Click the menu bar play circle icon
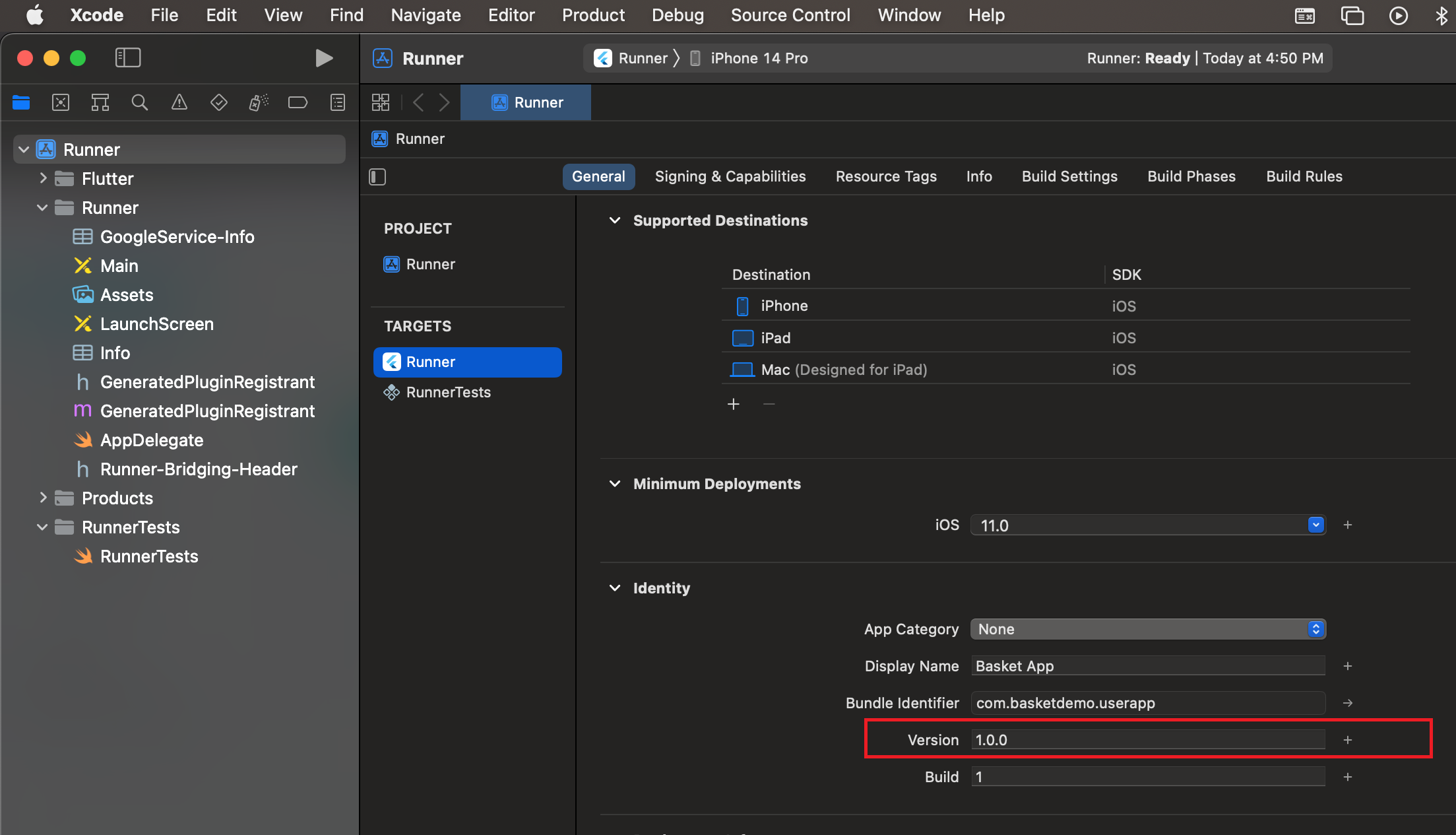 click(x=1399, y=15)
